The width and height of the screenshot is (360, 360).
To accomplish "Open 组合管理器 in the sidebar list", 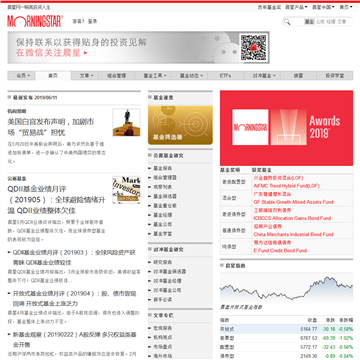I will 165,178.
